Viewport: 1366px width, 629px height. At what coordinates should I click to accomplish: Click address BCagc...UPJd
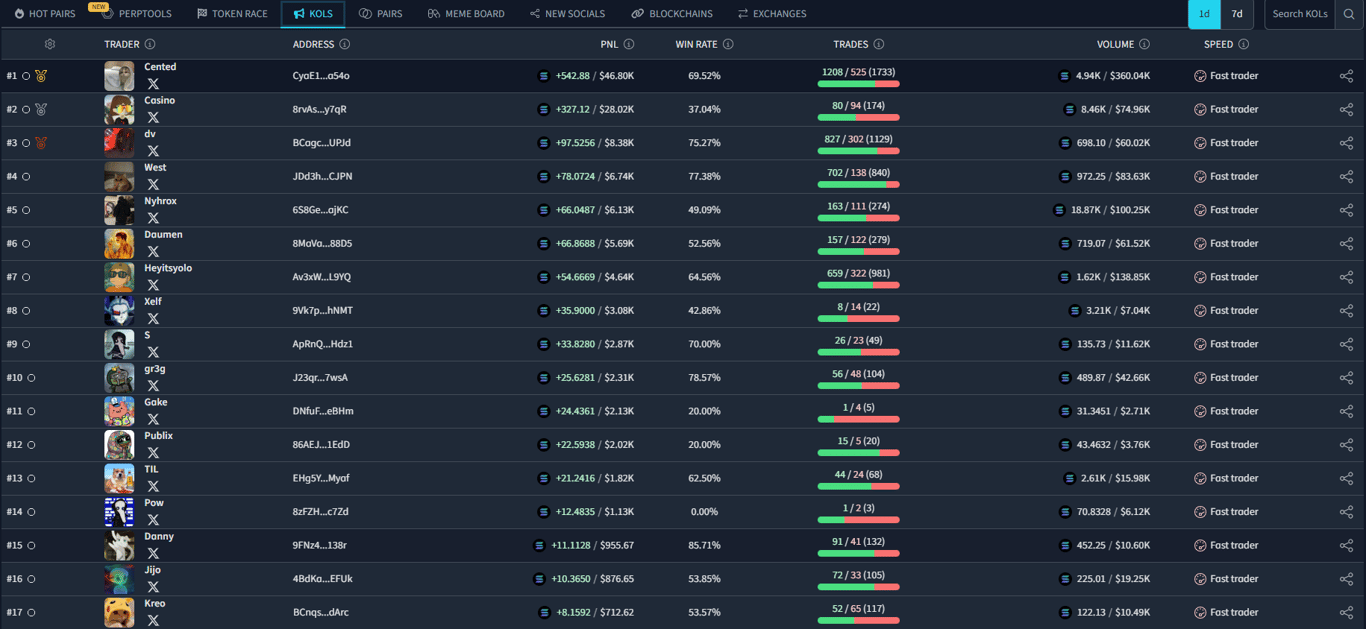point(322,143)
